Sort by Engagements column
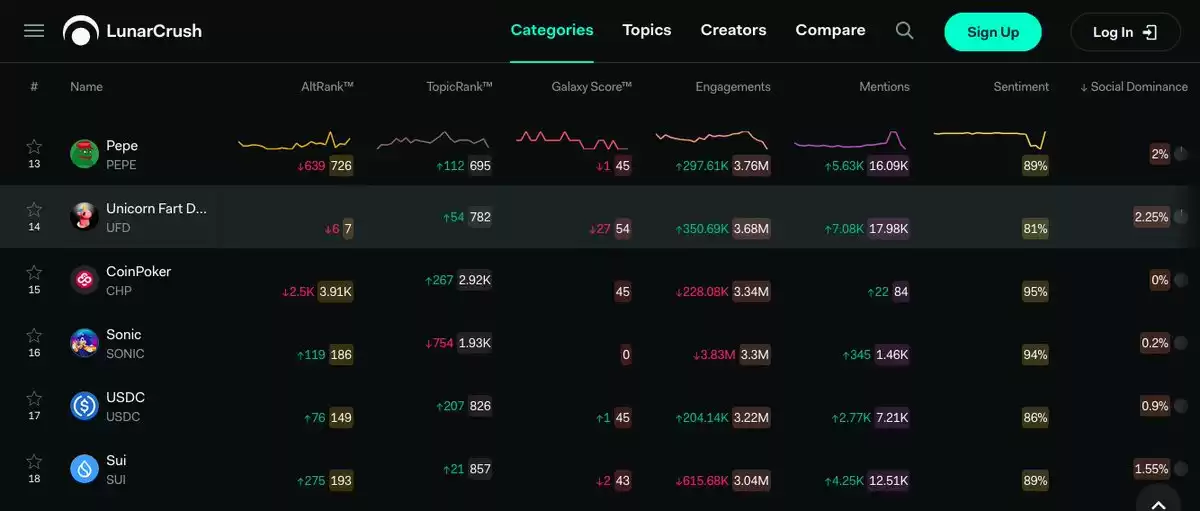1200x511 pixels. [733, 87]
